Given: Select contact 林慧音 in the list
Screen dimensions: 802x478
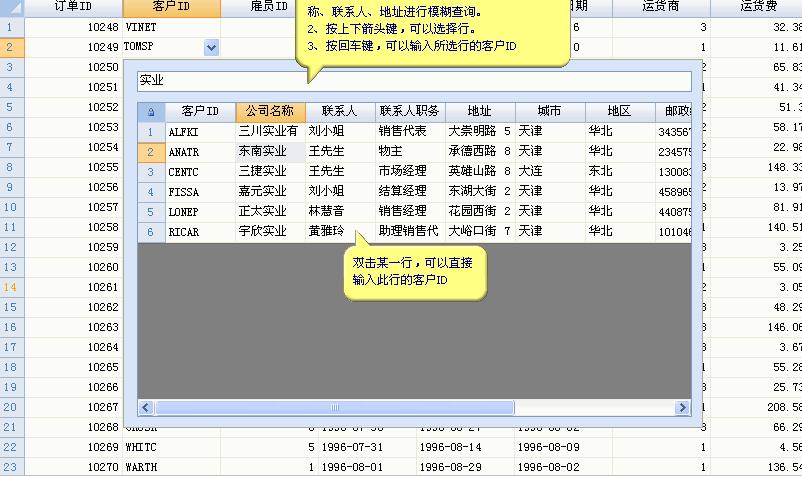Looking at the screenshot, I should pyautogui.click(x=326, y=212).
